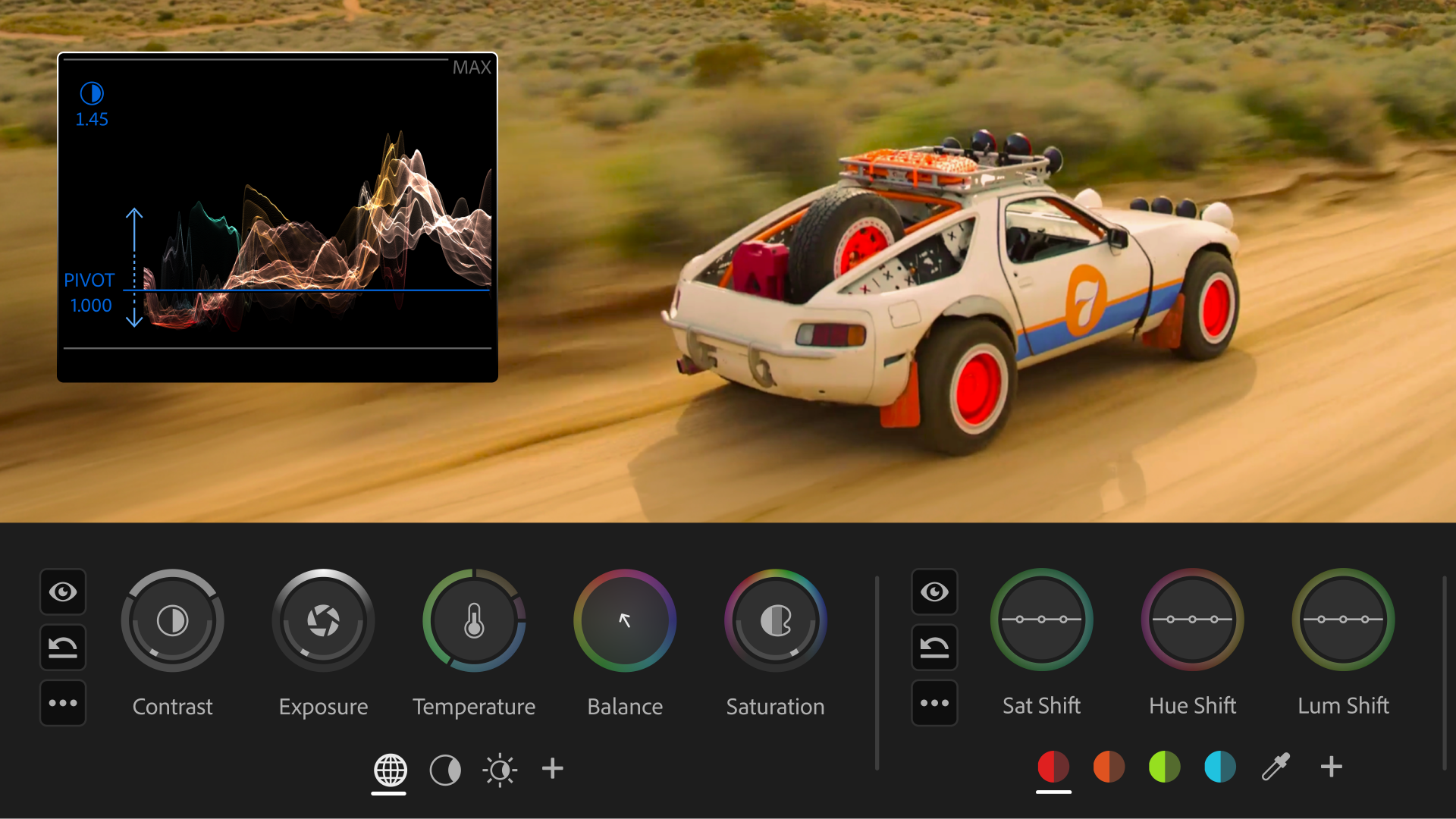The width and height of the screenshot is (1456, 819).
Task: Select the sun-shaped light adjustment icon
Action: [x=500, y=769]
